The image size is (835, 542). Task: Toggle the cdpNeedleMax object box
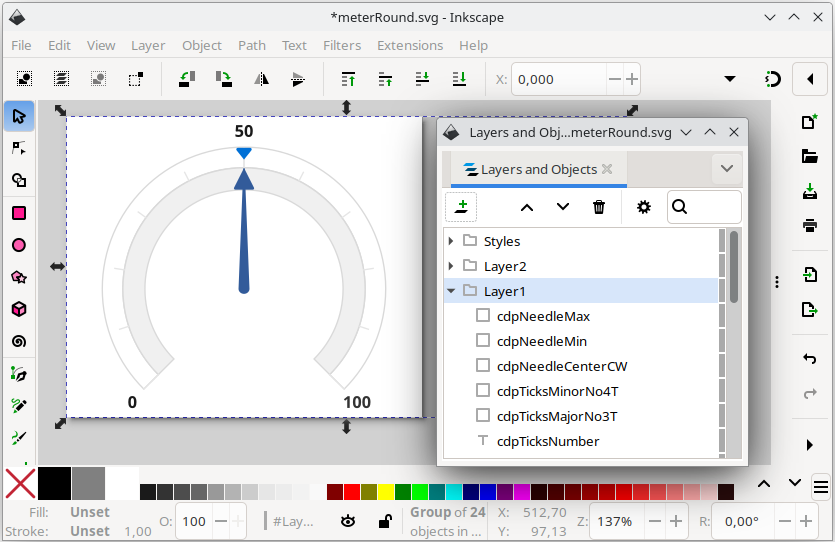click(483, 316)
